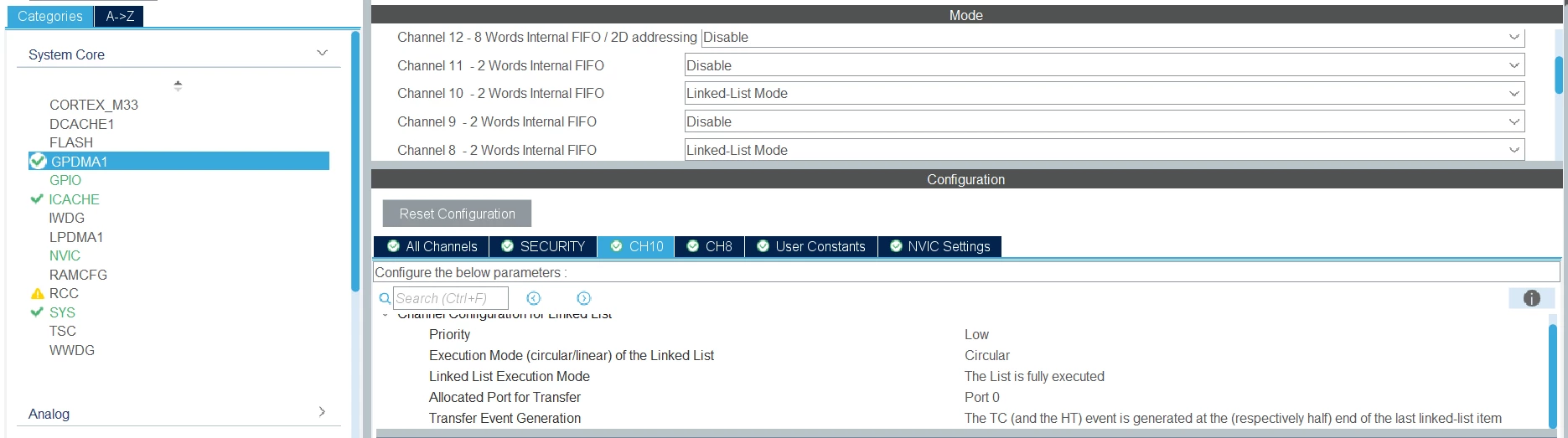This screenshot has height=438, width=1568.
Task: Click the yellow warning icon beside RCC
Action: click(37, 293)
